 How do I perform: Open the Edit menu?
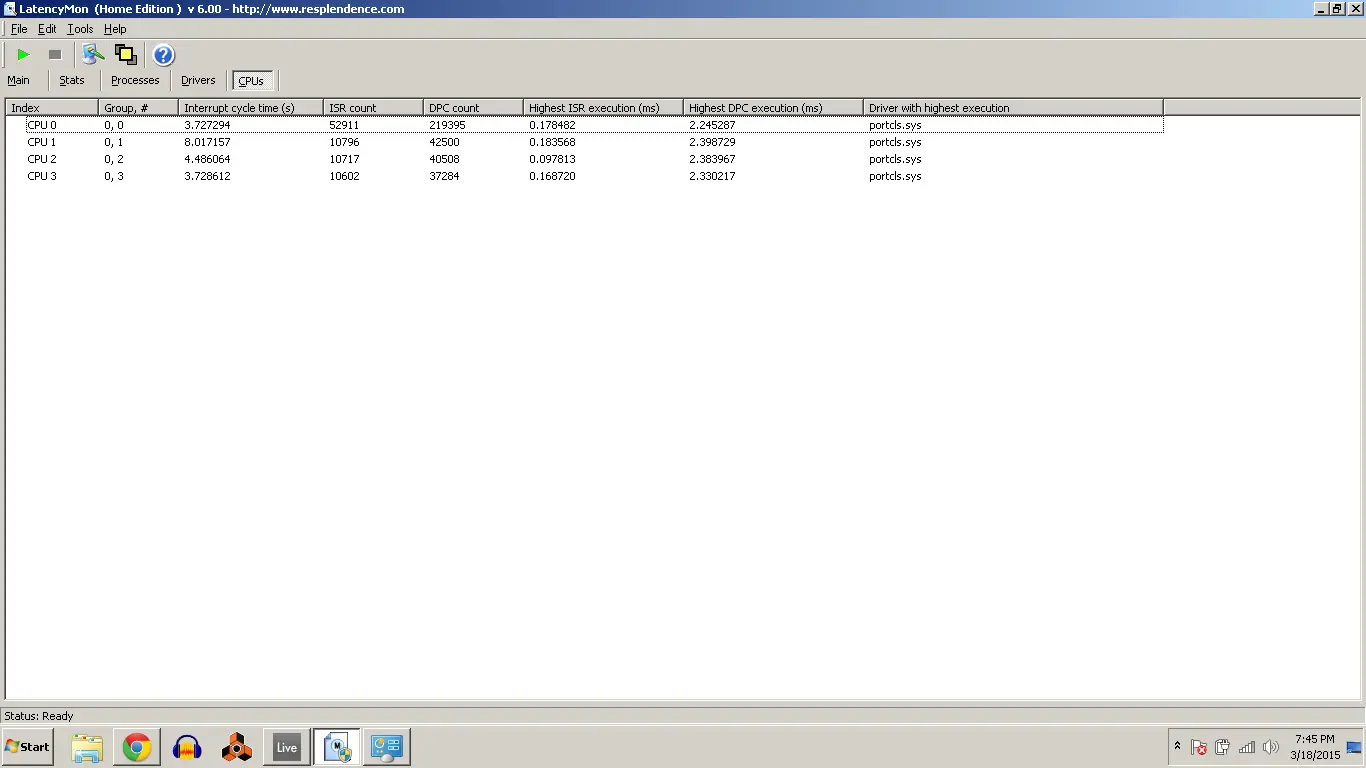click(x=47, y=29)
